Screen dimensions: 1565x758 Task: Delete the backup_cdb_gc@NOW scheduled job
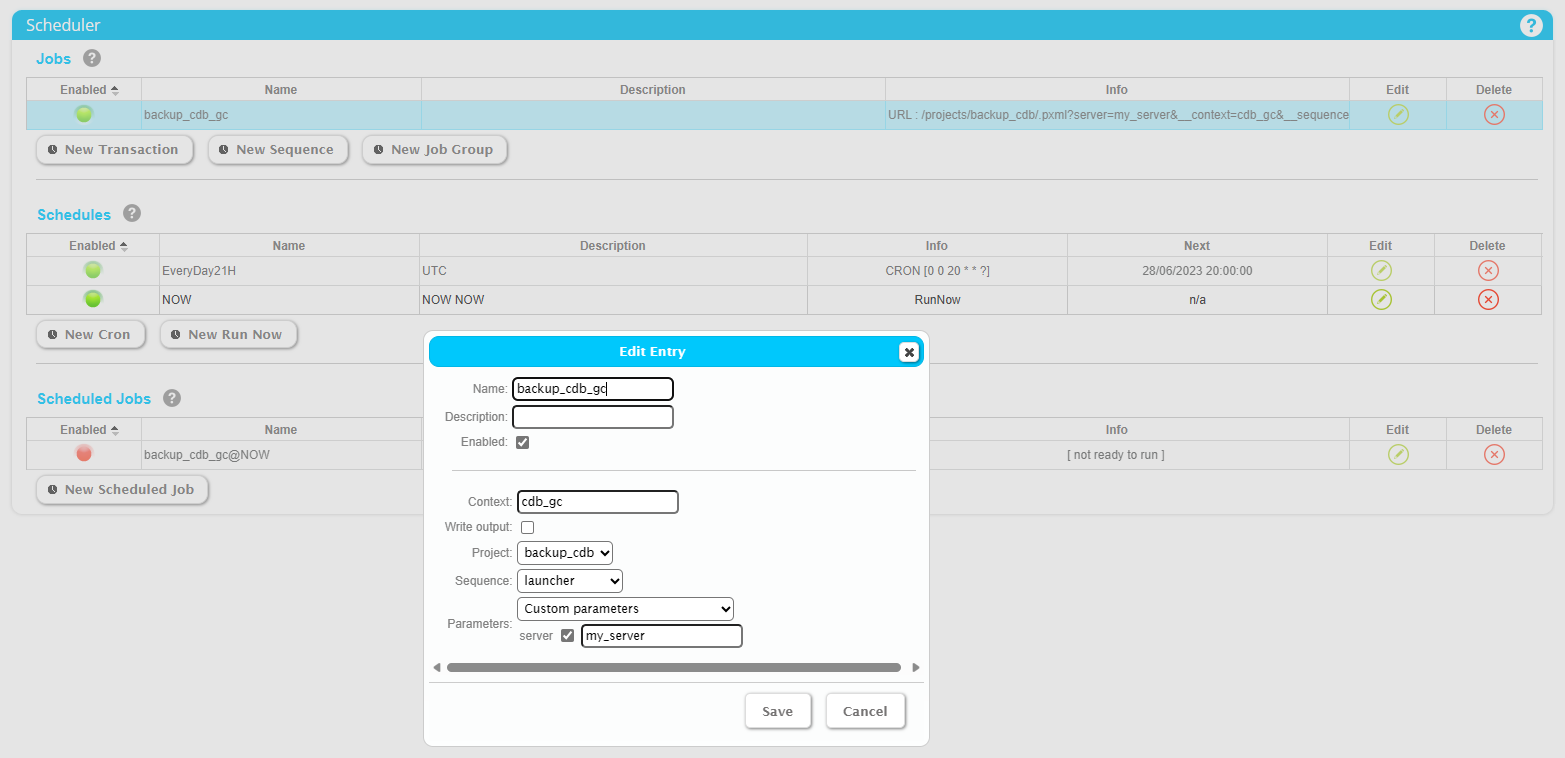[x=1493, y=455]
